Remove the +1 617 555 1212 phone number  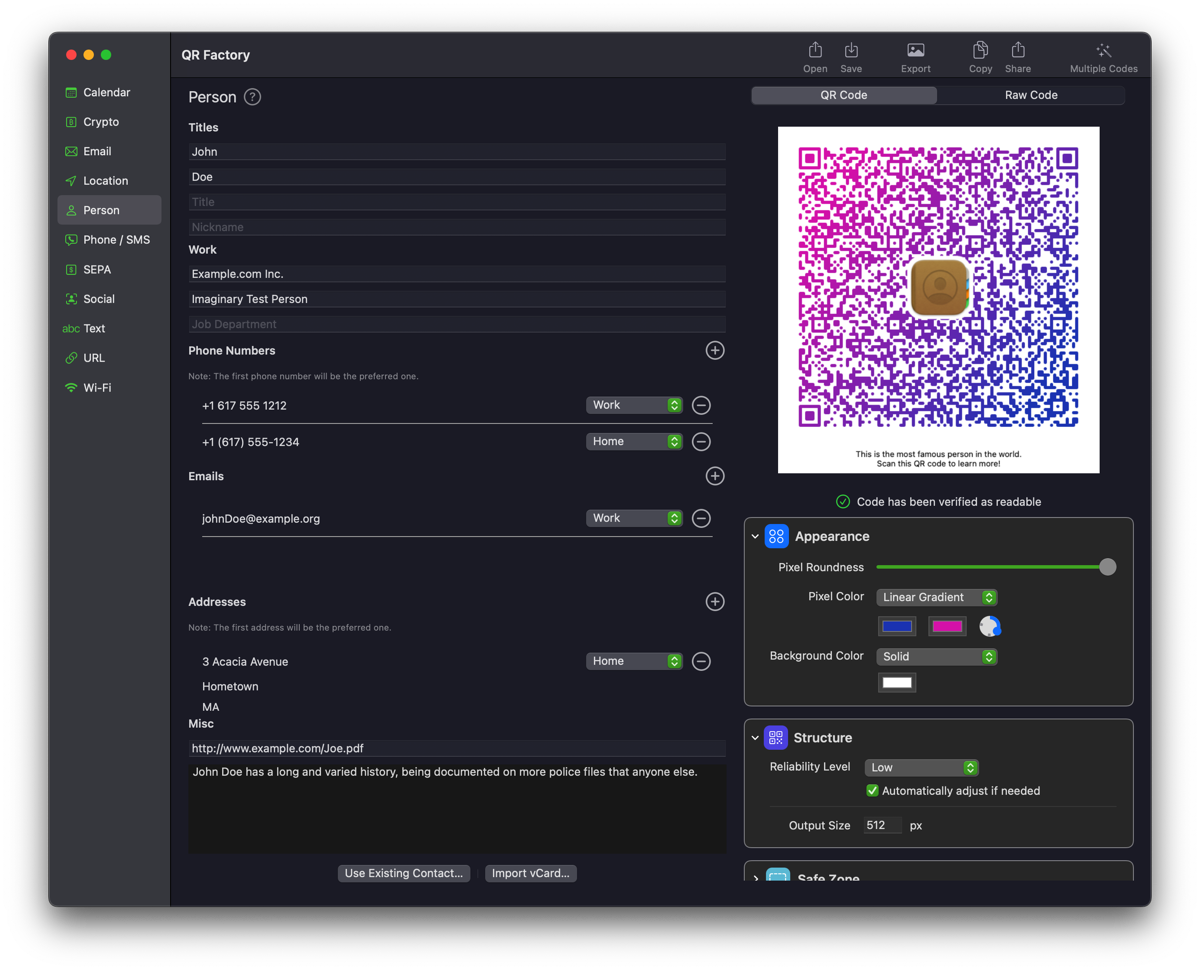coord(701,405)
